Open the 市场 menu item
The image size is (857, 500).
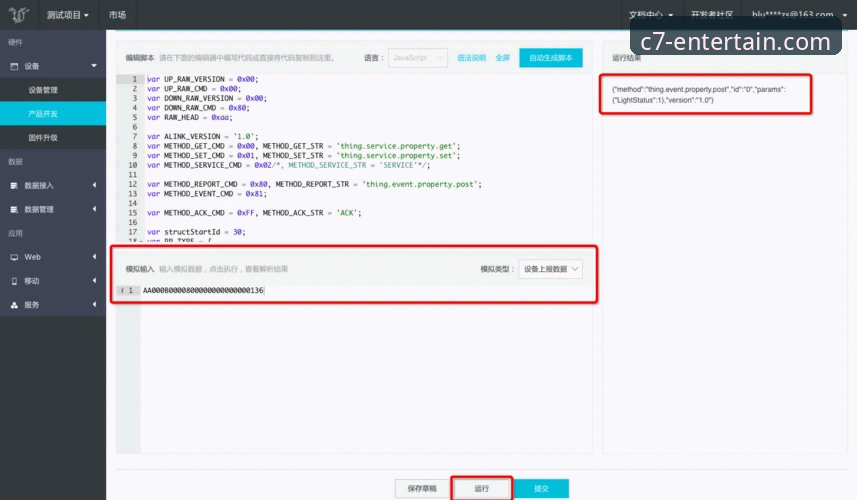tap(117, 15)
